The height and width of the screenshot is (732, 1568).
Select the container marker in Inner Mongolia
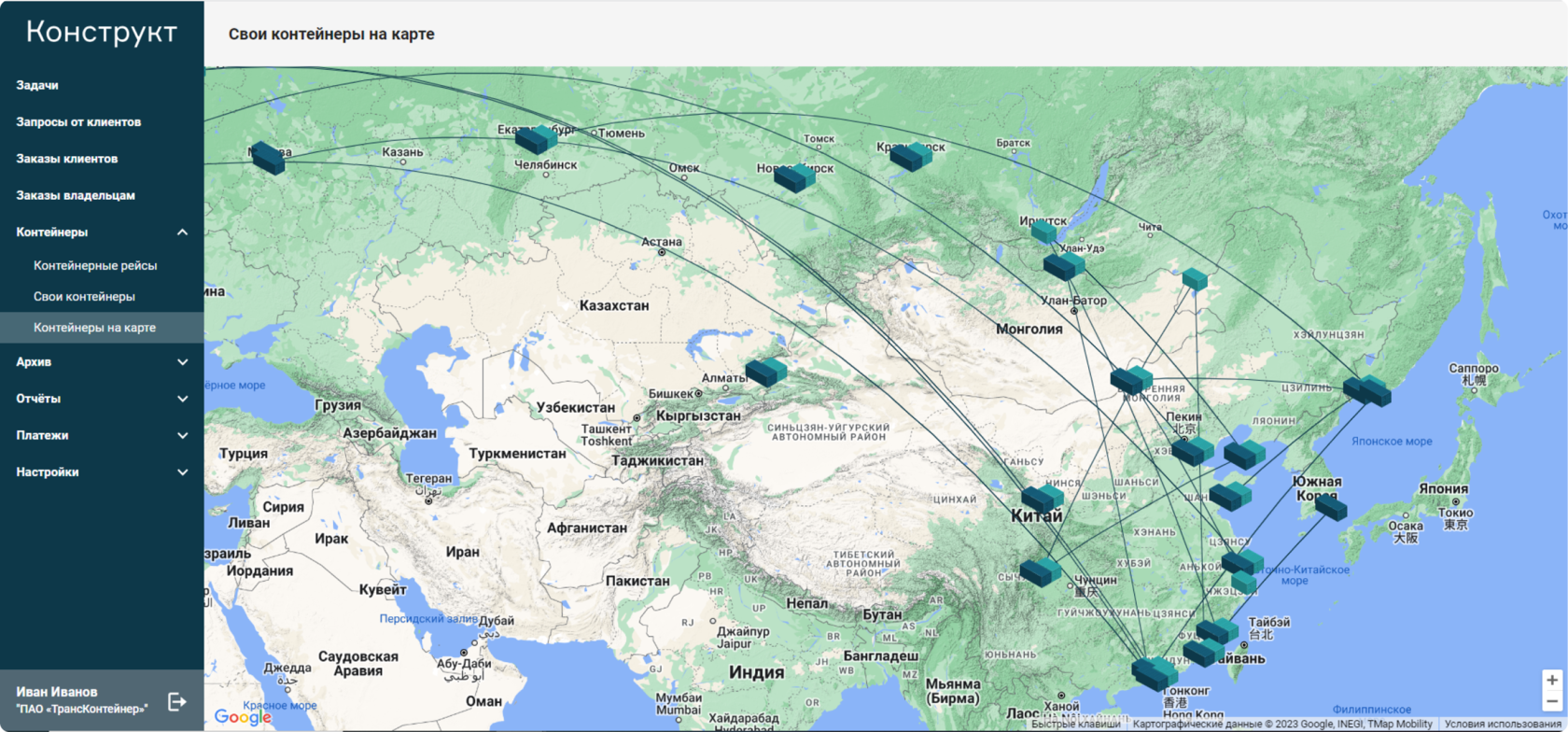pyautogui.click(x=1131, y=379)
